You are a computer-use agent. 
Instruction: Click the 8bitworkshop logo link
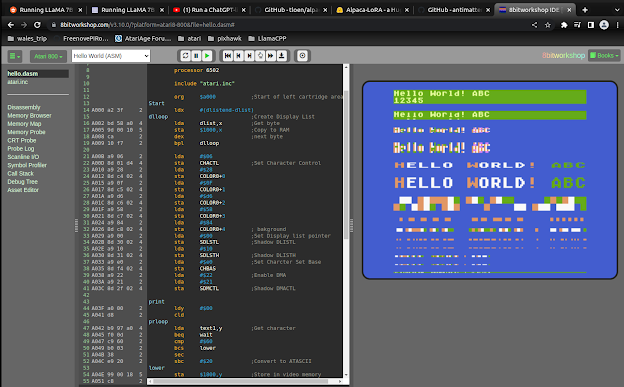564,56
